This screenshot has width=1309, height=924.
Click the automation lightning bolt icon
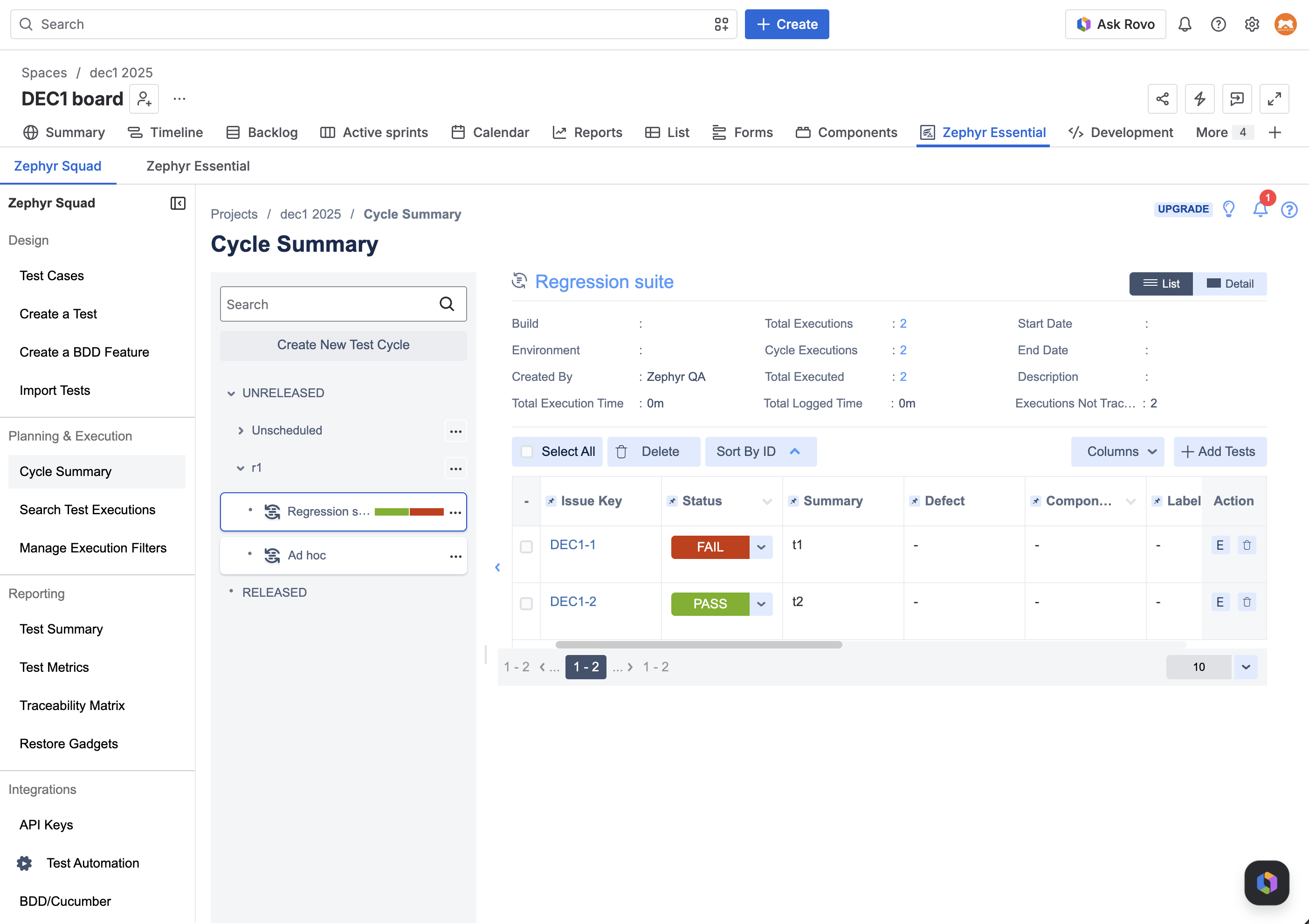coord(1199,99)
